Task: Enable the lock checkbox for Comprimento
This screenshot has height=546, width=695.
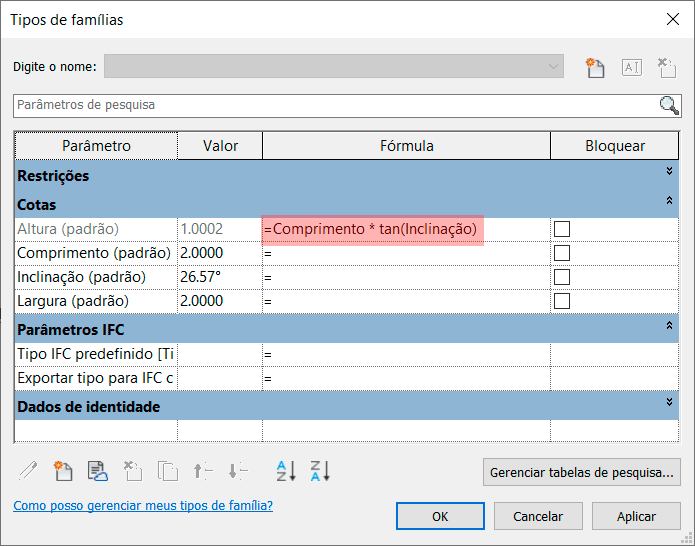Action: point(562,253)
